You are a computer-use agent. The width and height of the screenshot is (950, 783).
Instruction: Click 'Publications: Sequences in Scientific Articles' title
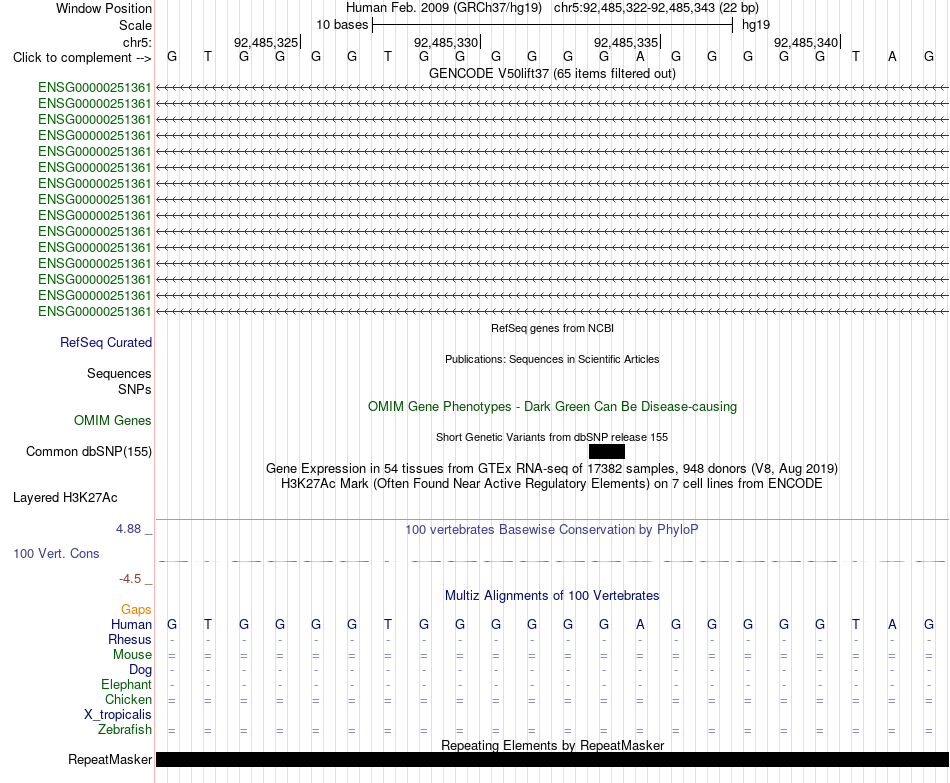552,359
